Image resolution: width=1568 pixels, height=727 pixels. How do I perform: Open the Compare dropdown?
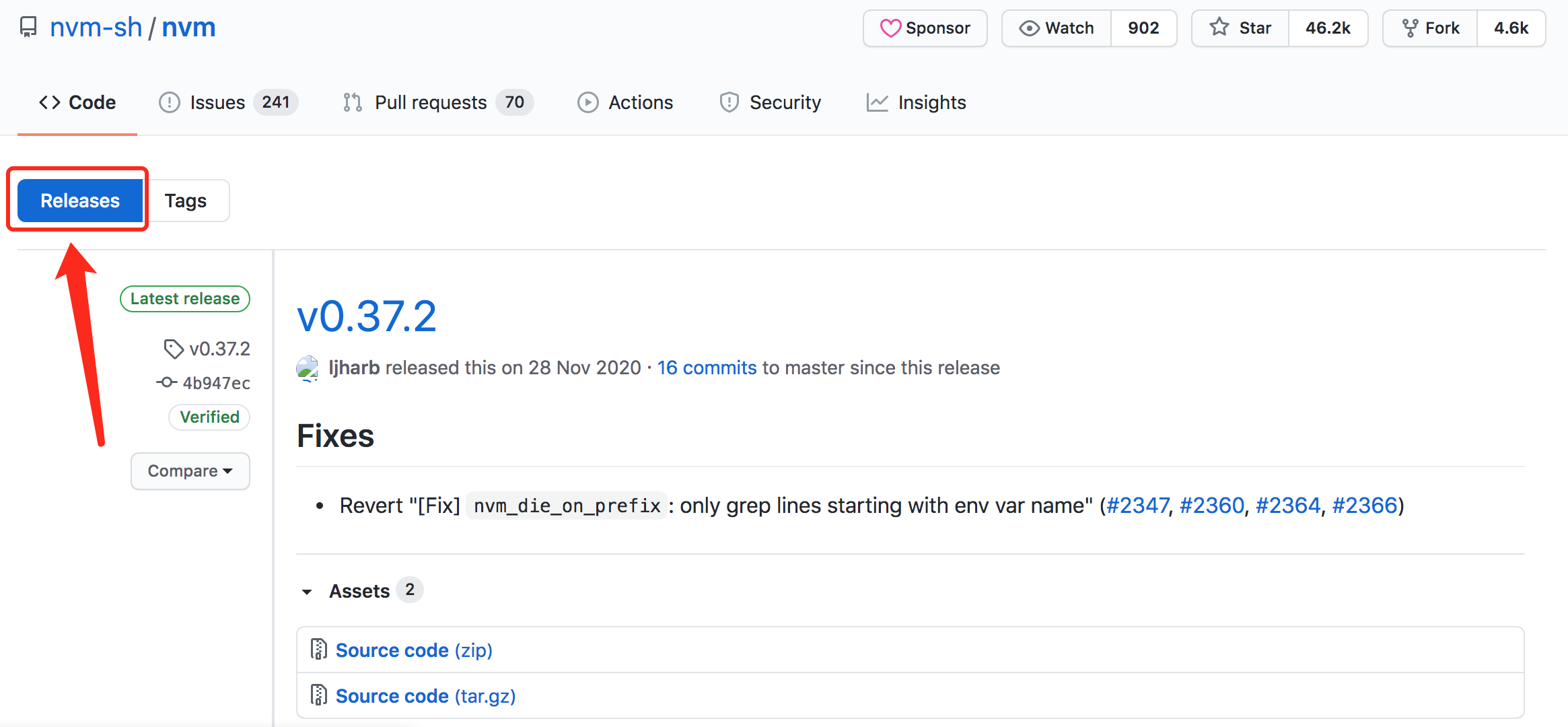coord(191,470)
